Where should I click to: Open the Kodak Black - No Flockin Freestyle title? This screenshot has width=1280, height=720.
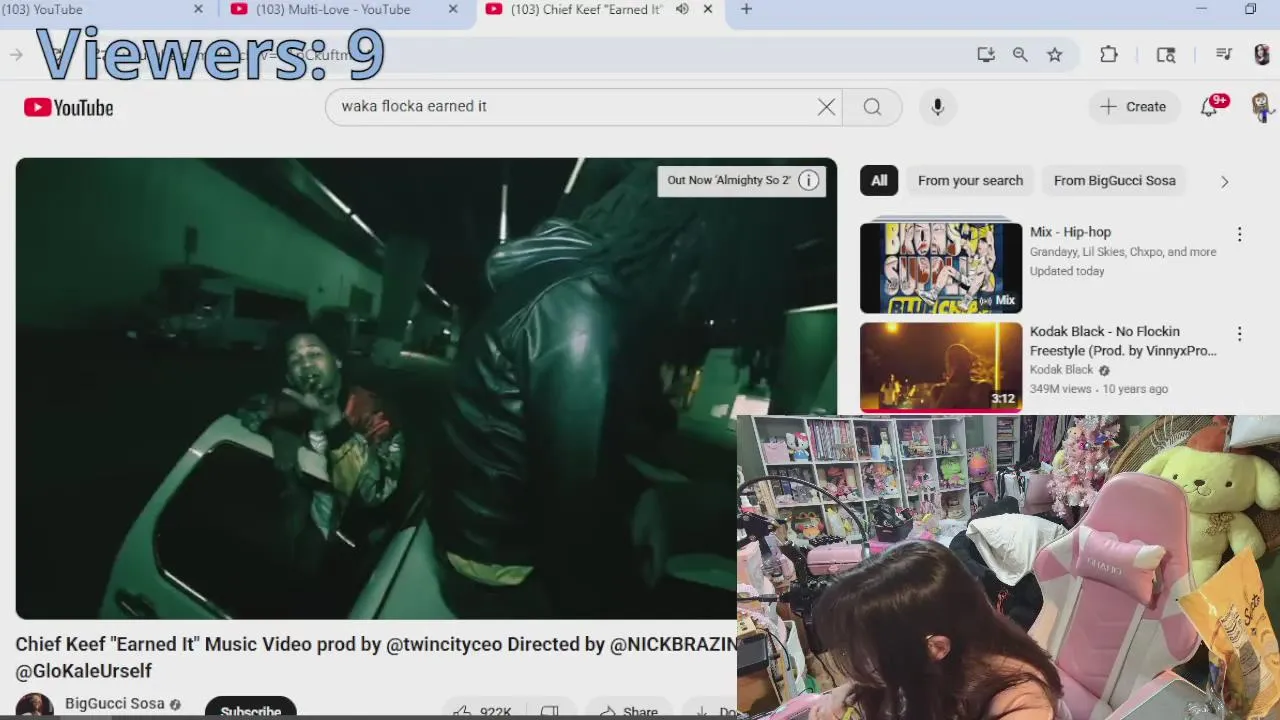[1123, 341]
